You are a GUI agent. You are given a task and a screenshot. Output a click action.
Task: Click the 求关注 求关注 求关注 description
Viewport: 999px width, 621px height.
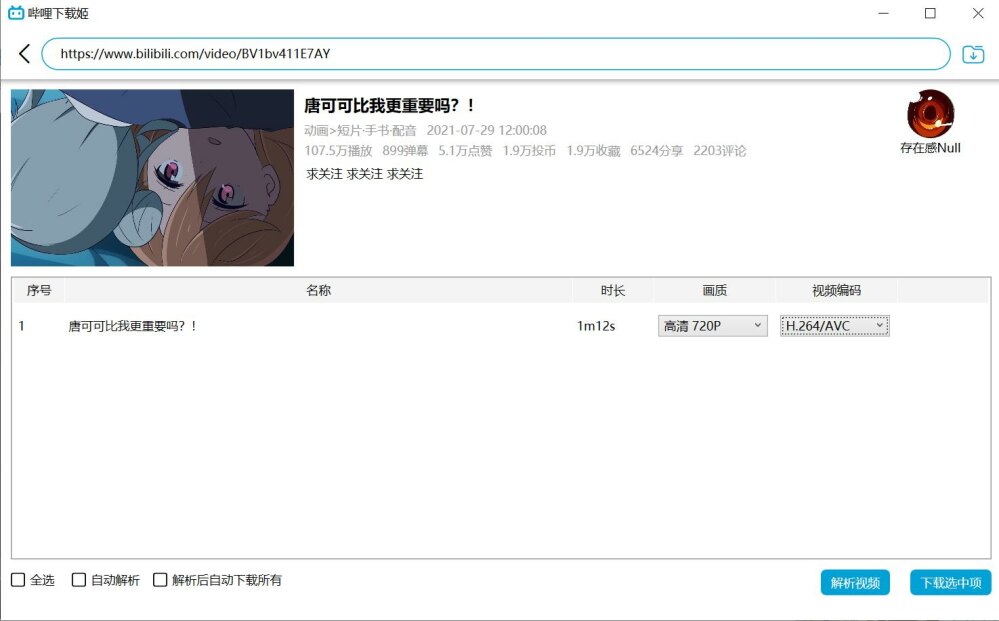pos(364,174)
